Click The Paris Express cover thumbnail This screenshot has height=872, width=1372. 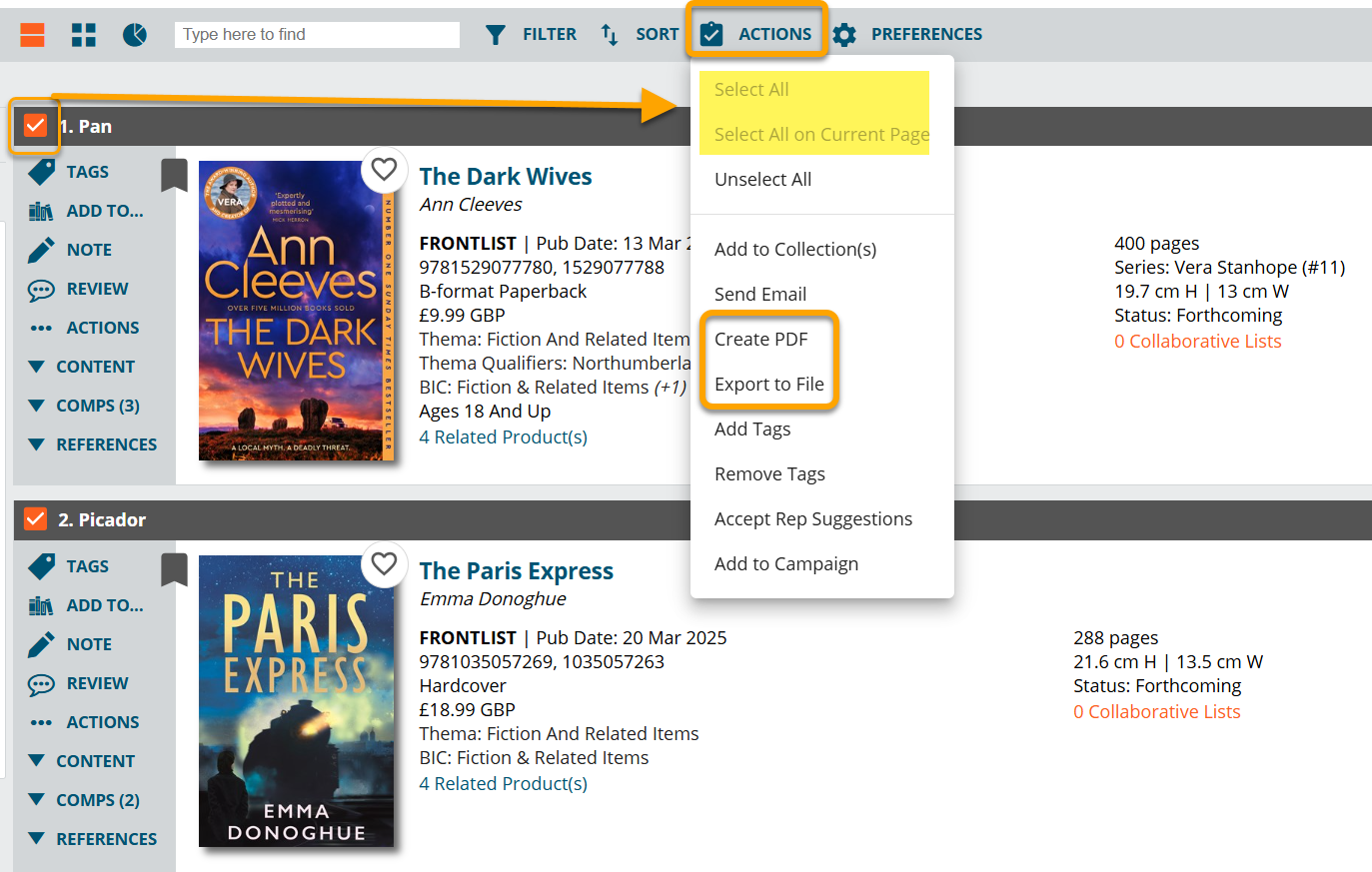[x=296, y=701]
